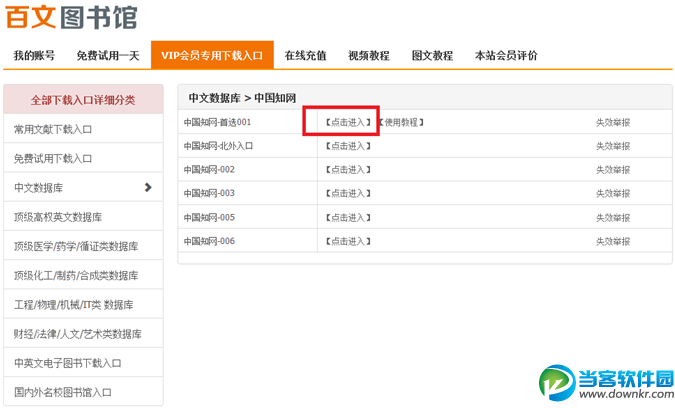Click the 中国知网-002 row name
Screen dimensions: 675x408
(x=209, y=170)
